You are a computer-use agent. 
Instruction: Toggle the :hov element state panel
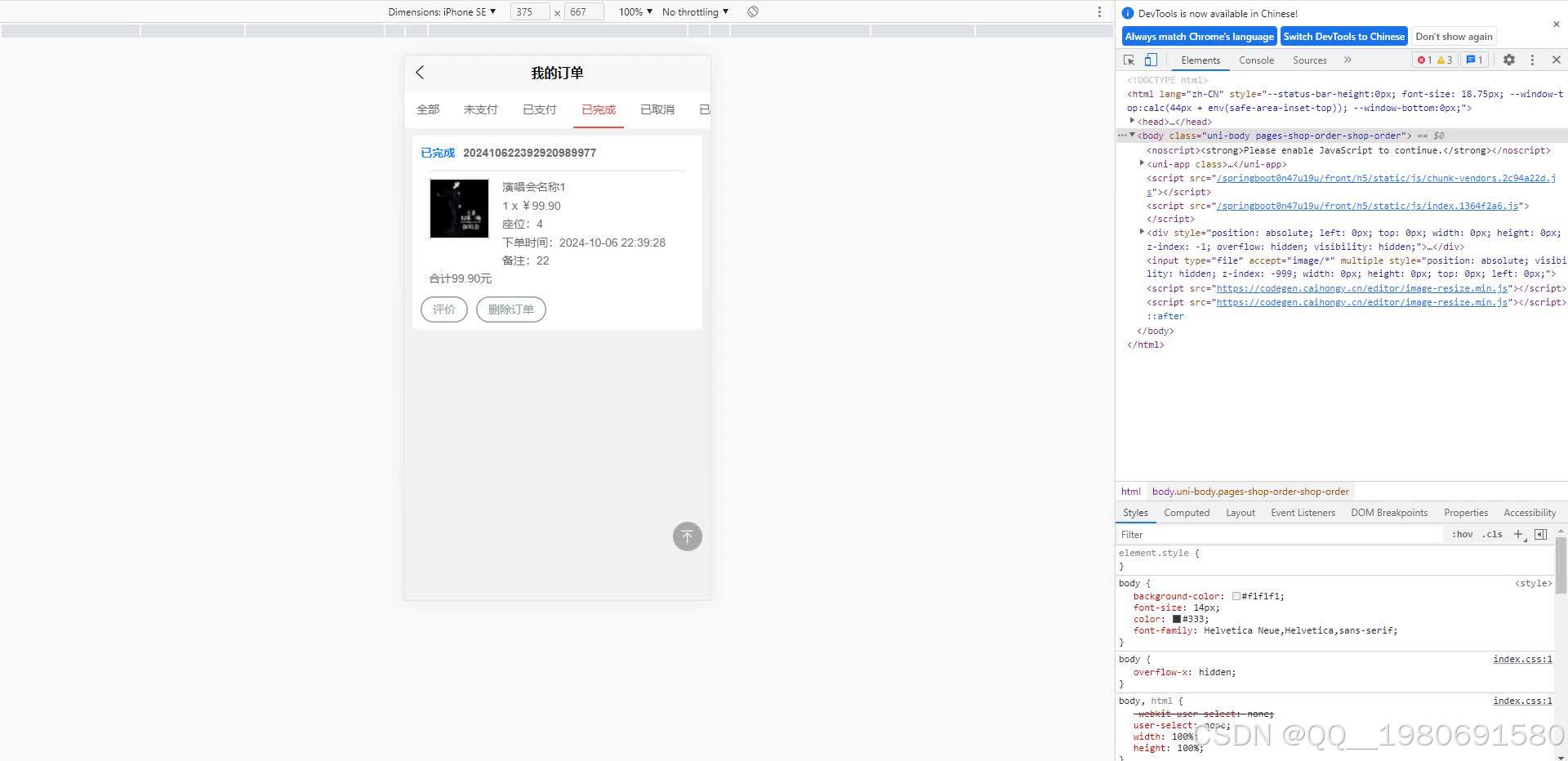click(x=1462, y=534)
